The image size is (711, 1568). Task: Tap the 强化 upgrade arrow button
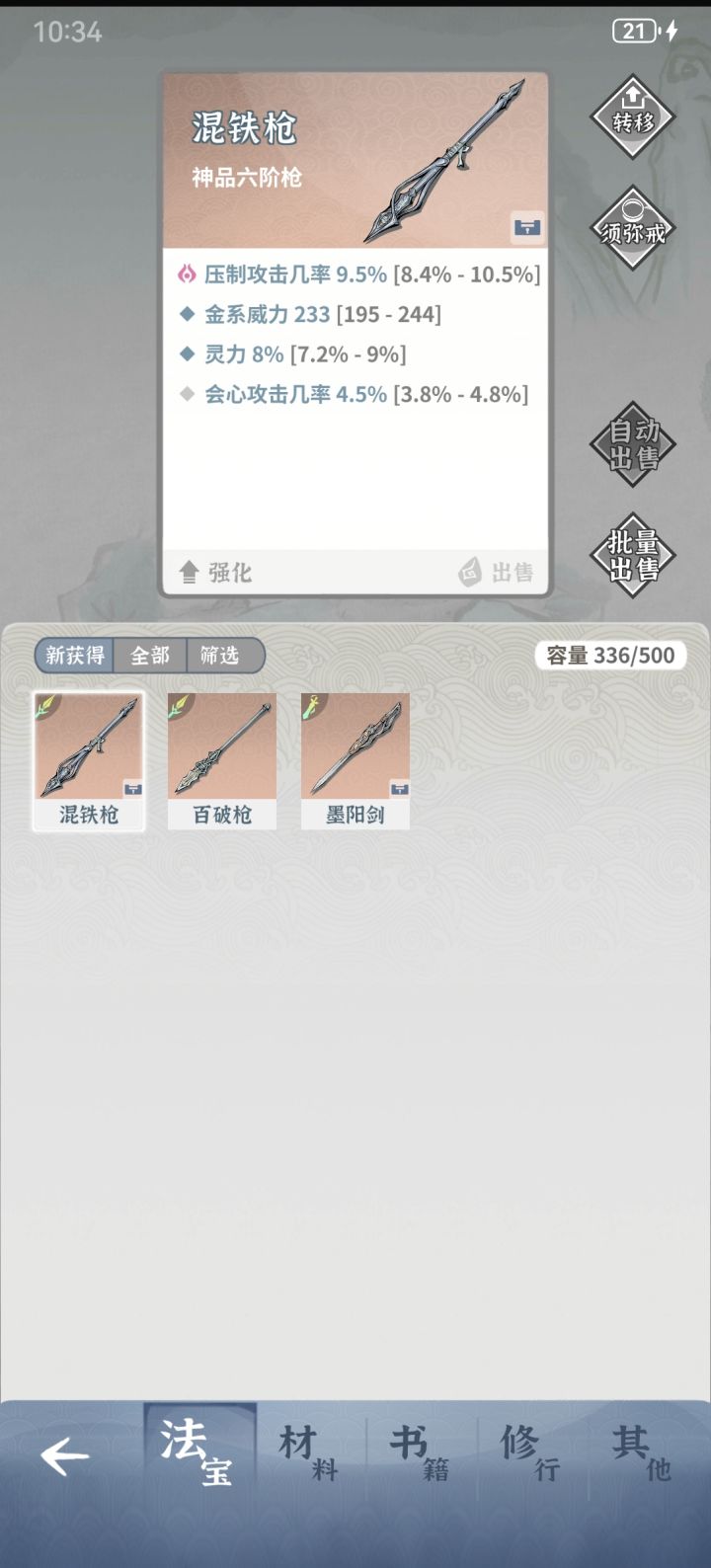coord(215,573)
